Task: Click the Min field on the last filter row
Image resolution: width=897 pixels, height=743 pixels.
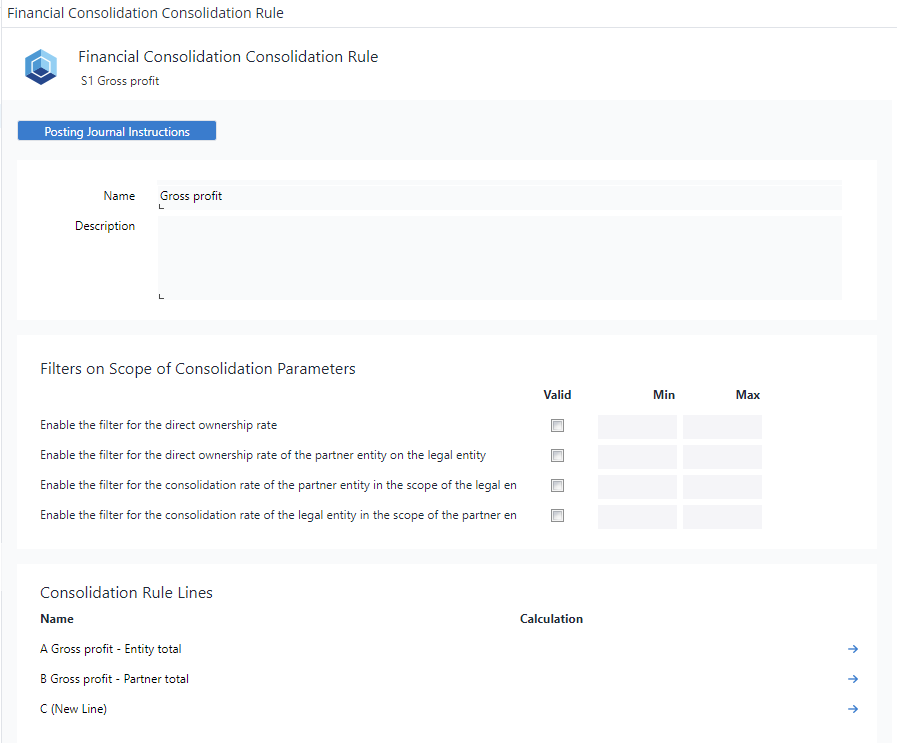Action: click(x=637, y=515)
